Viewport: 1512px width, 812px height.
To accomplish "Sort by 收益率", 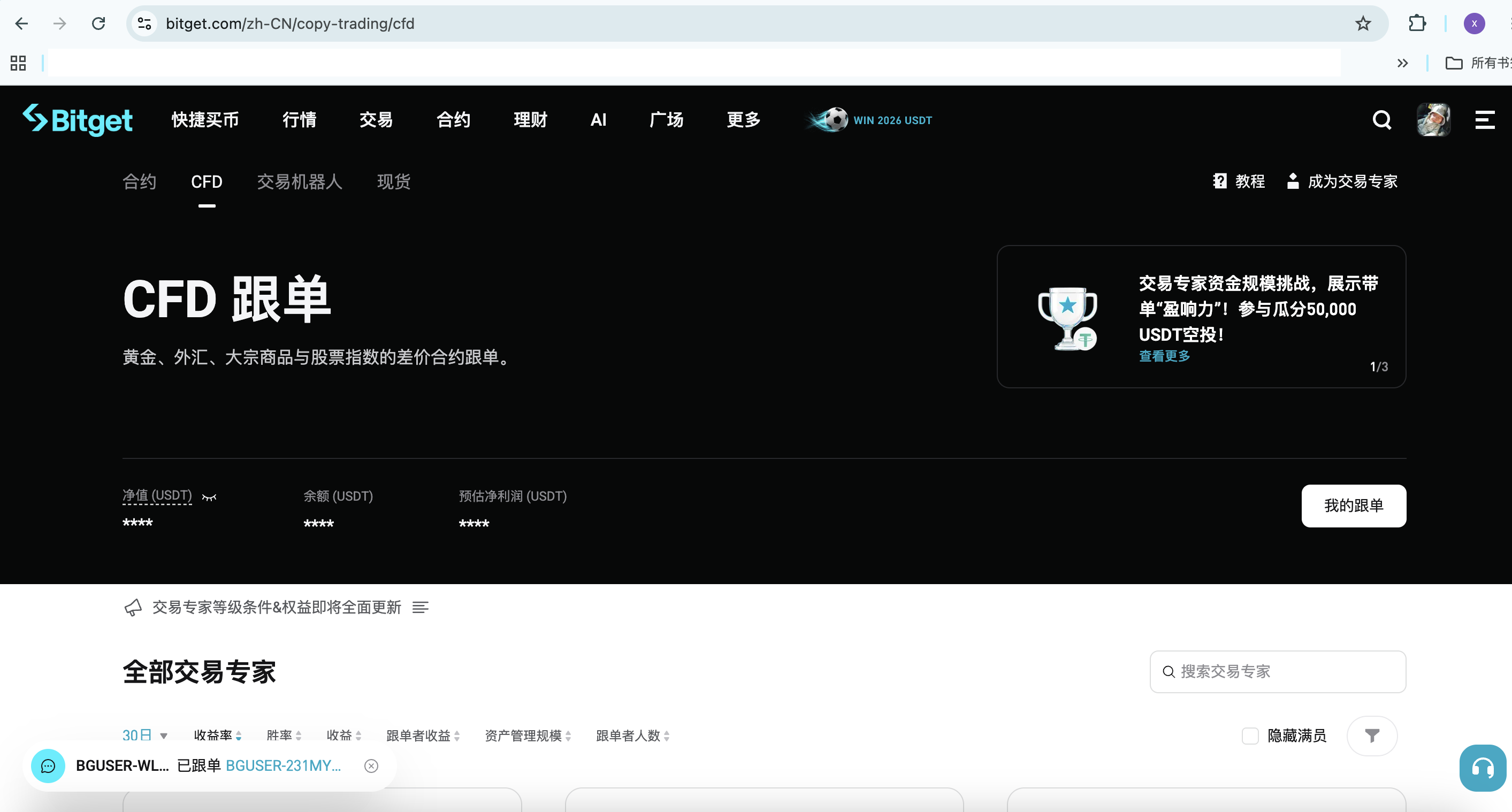I will (x=218, y=736).
